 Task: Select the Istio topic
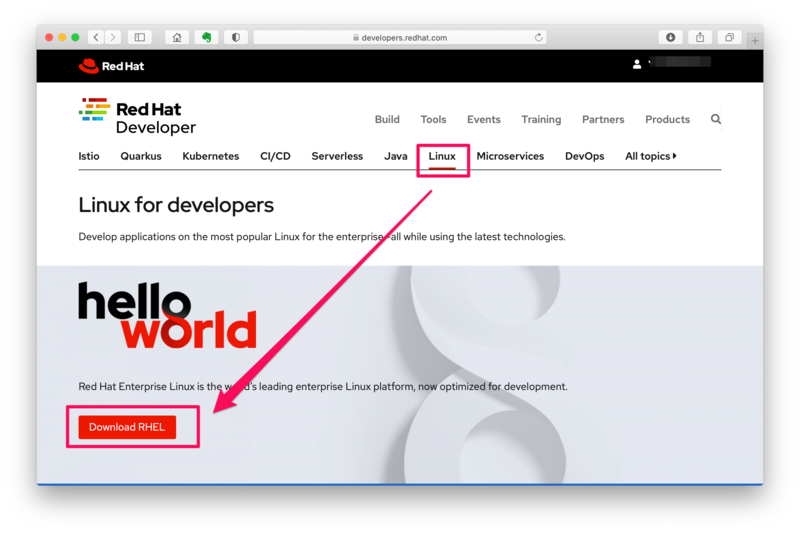tap(89, 156)
